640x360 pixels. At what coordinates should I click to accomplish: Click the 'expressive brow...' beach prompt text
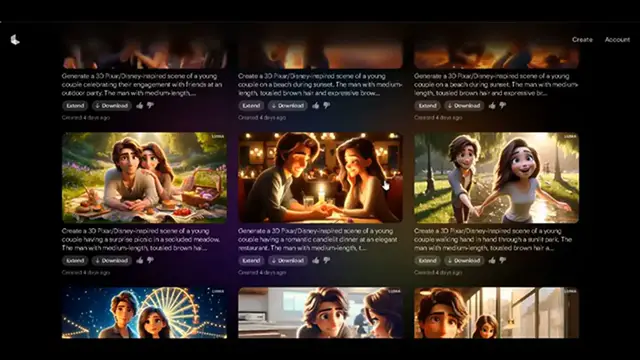coord(320,84)
